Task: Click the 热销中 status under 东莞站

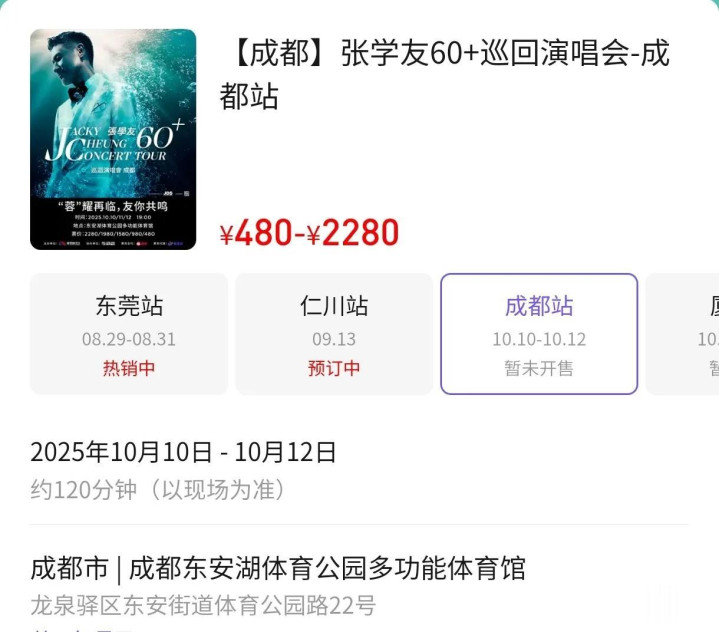Action: (x=129, y=368)
